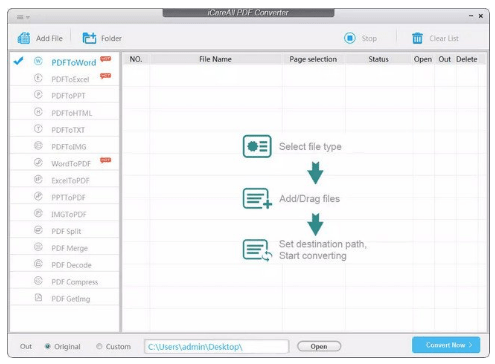The width and height of the screenshot is (495, 364).
Task: Click the hot badge next to PDFToWord
Action: click(x=106, y=59)
